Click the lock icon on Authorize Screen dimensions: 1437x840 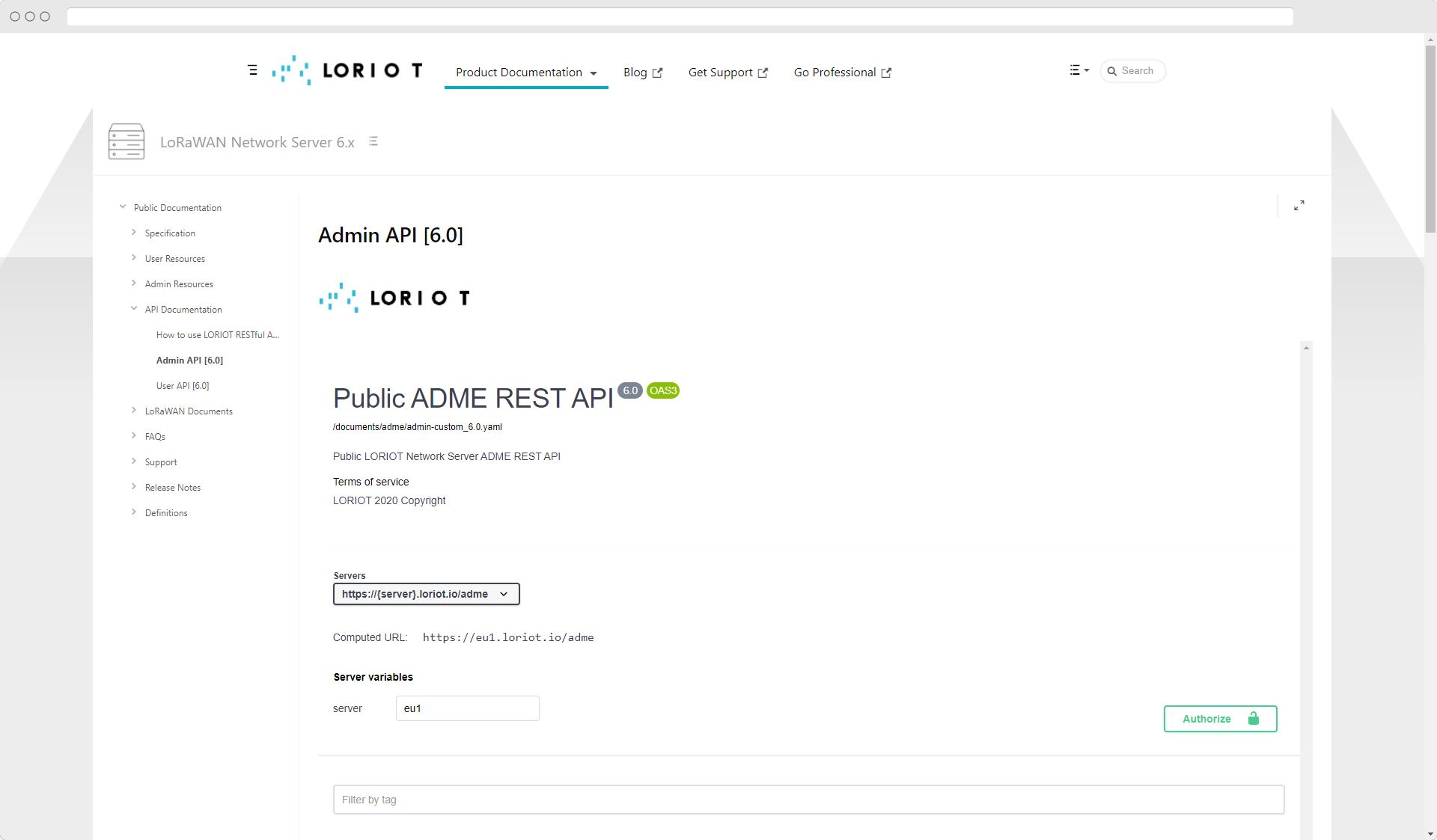pyautogui.click(x=1254, y=718)
